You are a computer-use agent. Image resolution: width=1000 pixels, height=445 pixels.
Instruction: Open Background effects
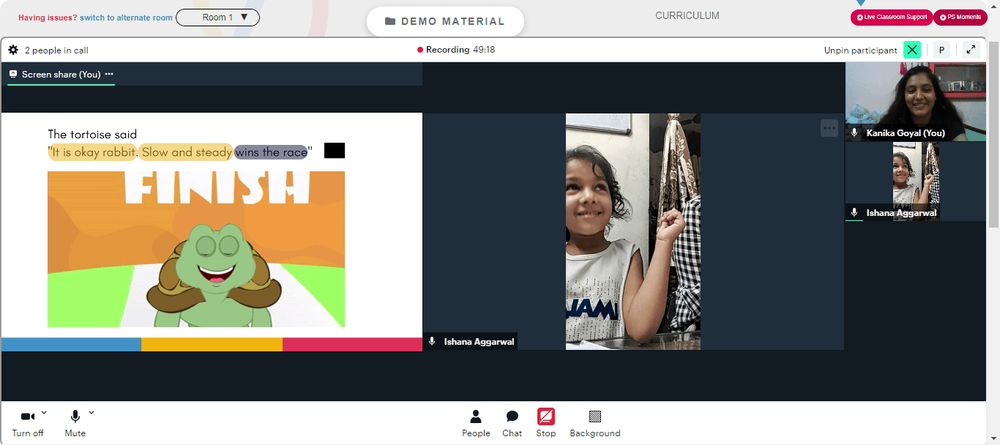(x=594, y=423)
